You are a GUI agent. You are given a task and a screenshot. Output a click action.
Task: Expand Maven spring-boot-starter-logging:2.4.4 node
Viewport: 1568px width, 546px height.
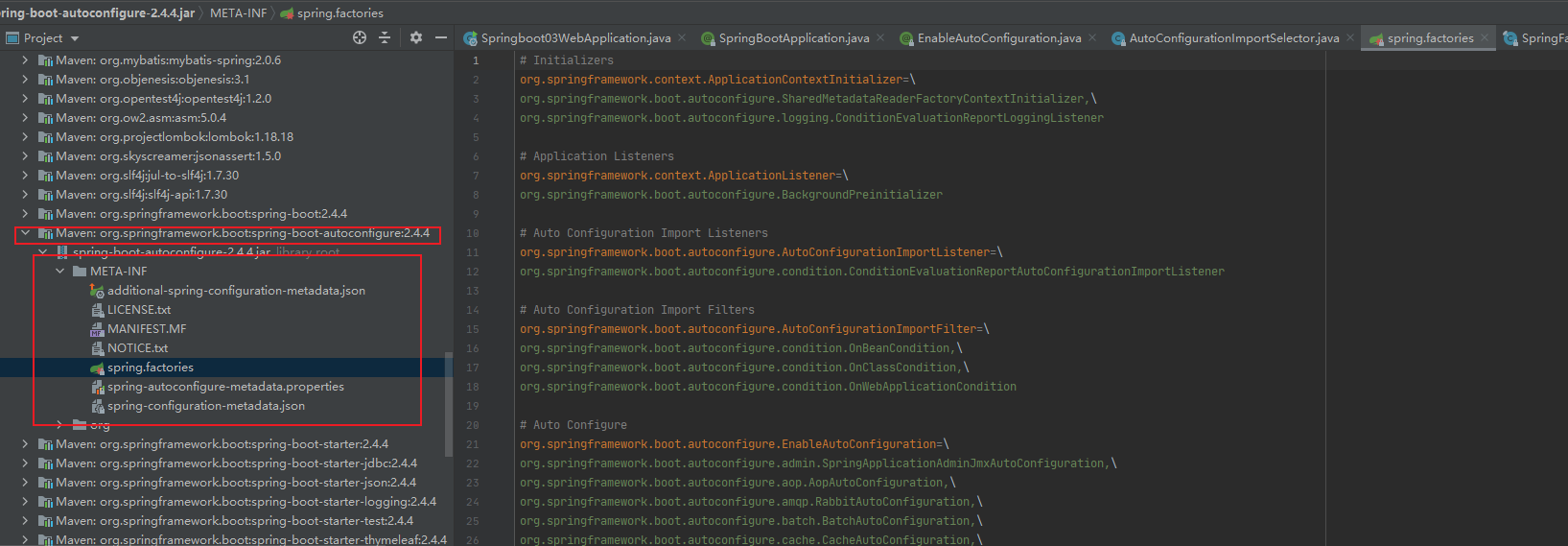click(x=25, y=501)
